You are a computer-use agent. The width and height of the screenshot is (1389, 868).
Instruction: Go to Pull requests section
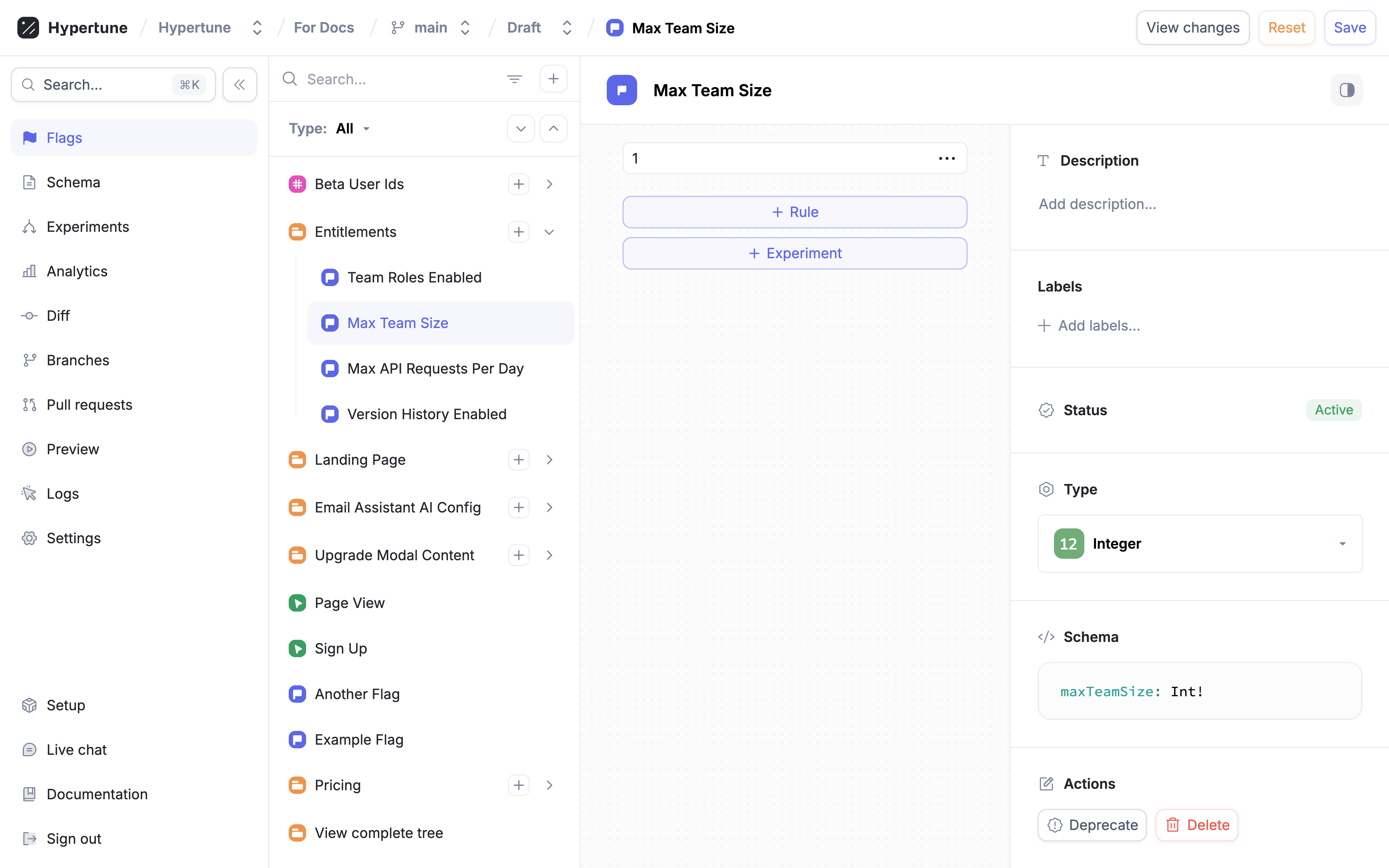[x=89, y=405]
